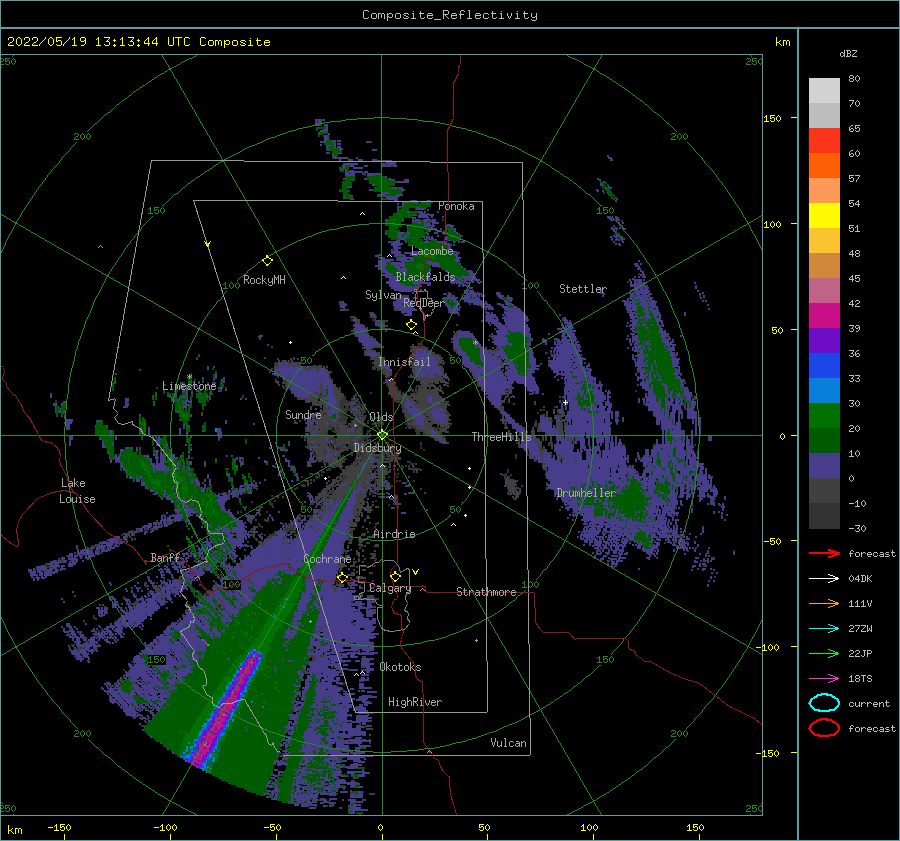Click the magenta 18TS arrow symbol

pyautogui.click(x=824, y=679)
